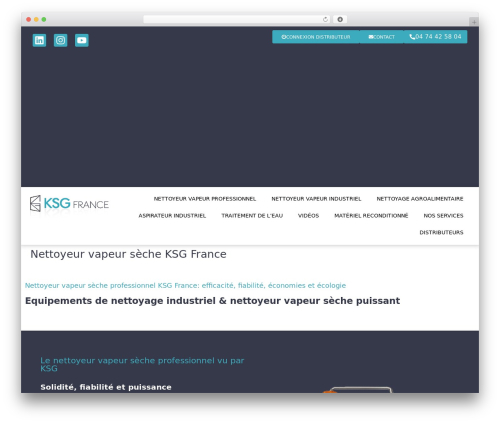Screen dimensions: 500x423
Task: Go to the Vidéos menu item
Action: point(308,216)
